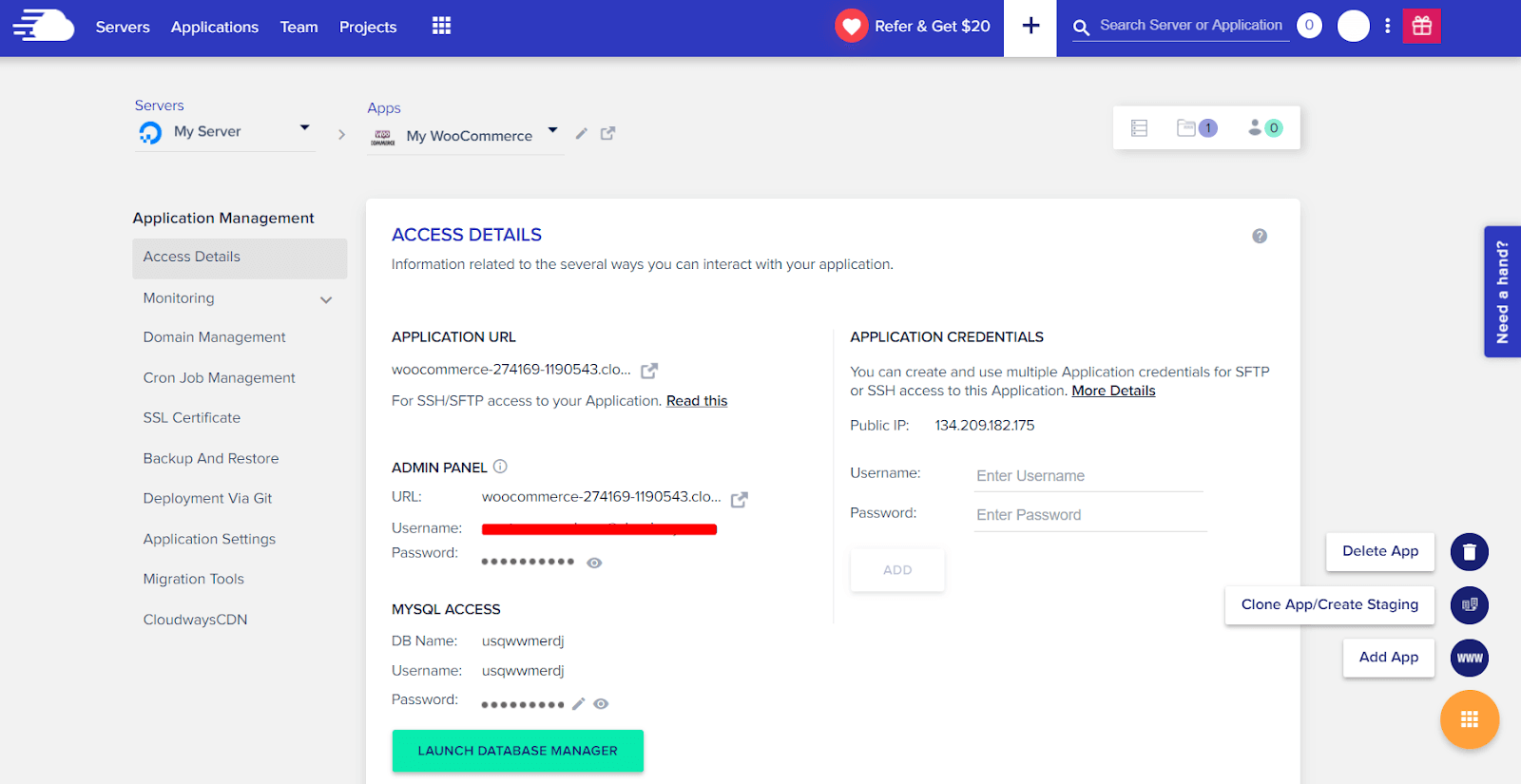Click the Access Details help question icon
This screenshot has width=1521, height=784.
point(1260,236)
